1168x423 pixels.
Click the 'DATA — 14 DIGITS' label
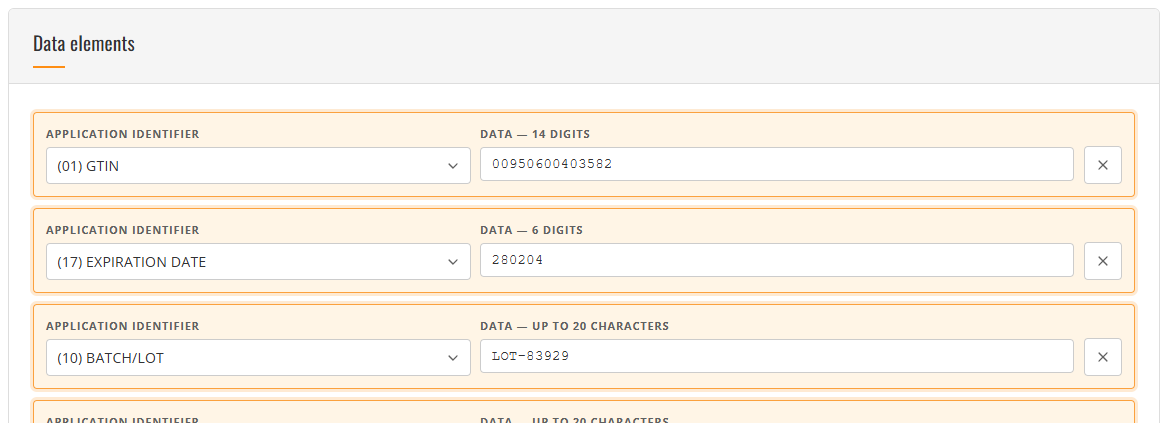(x=535, y=135)
